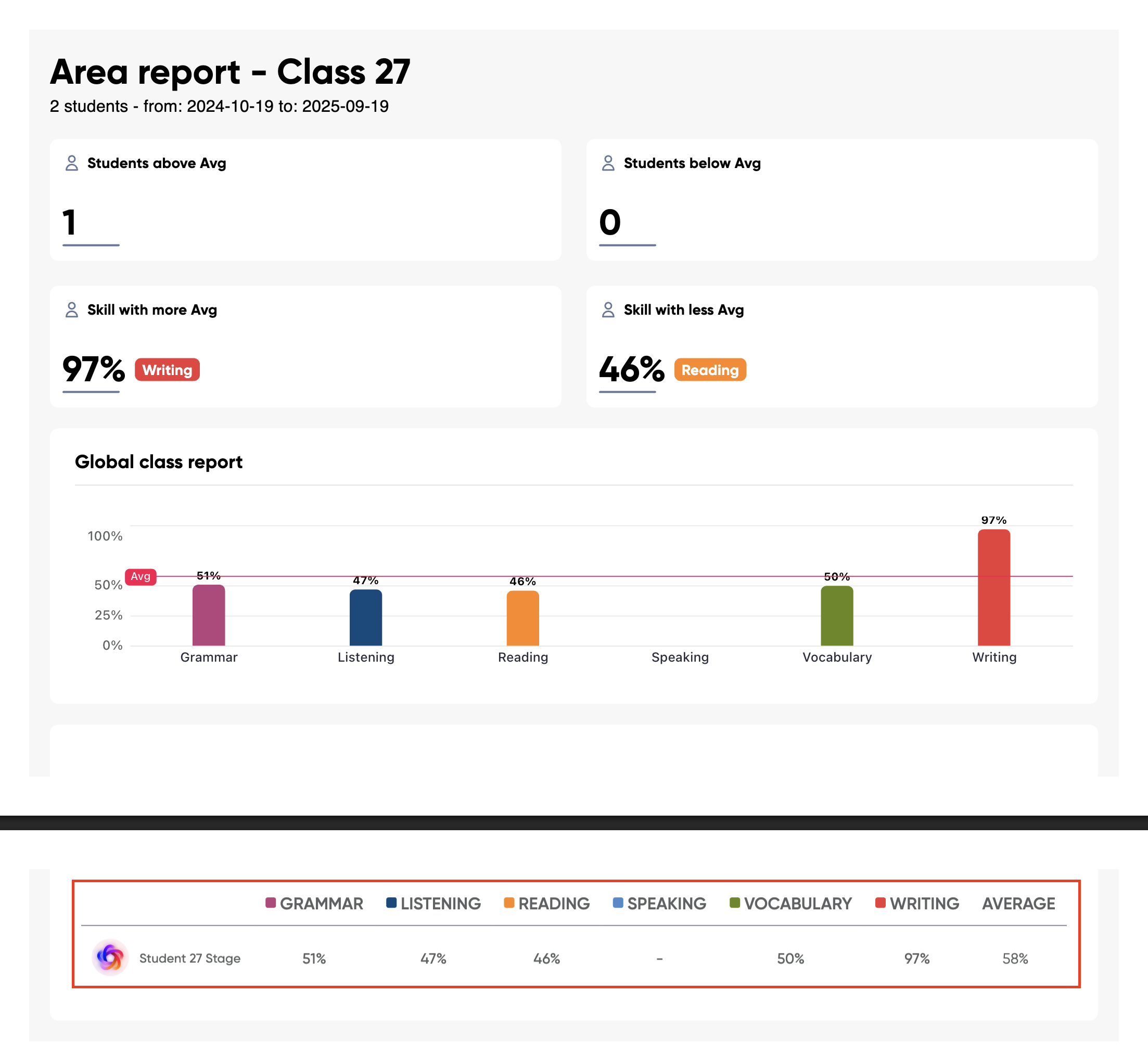Click the dark blue Listening legend swatch
This screenshot has width=1148, height=1057.
tap(391, 903)
